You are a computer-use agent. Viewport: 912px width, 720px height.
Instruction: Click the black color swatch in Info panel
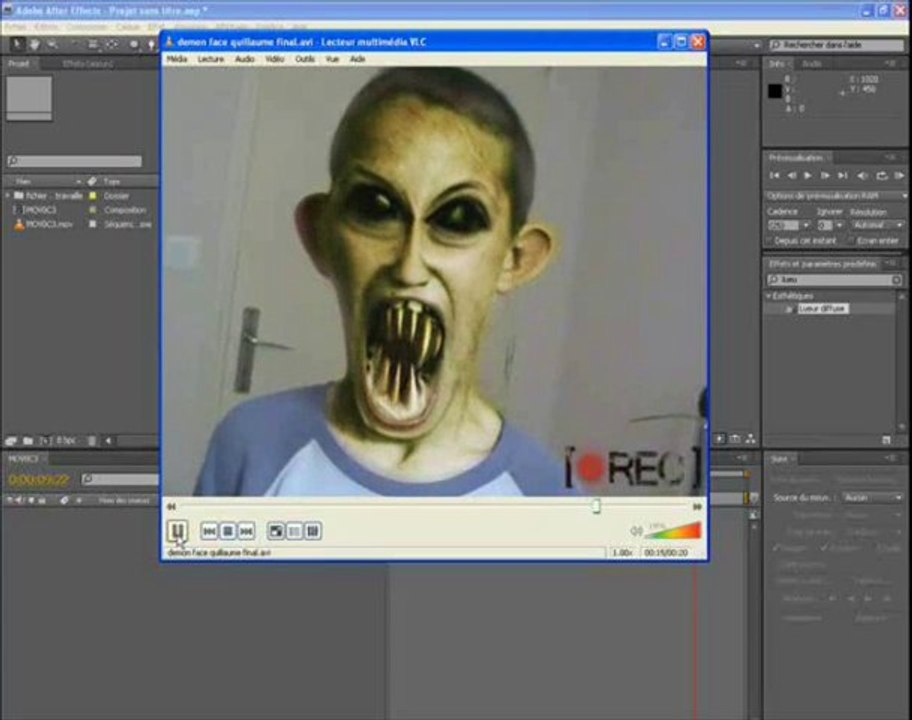click(774, 91)
